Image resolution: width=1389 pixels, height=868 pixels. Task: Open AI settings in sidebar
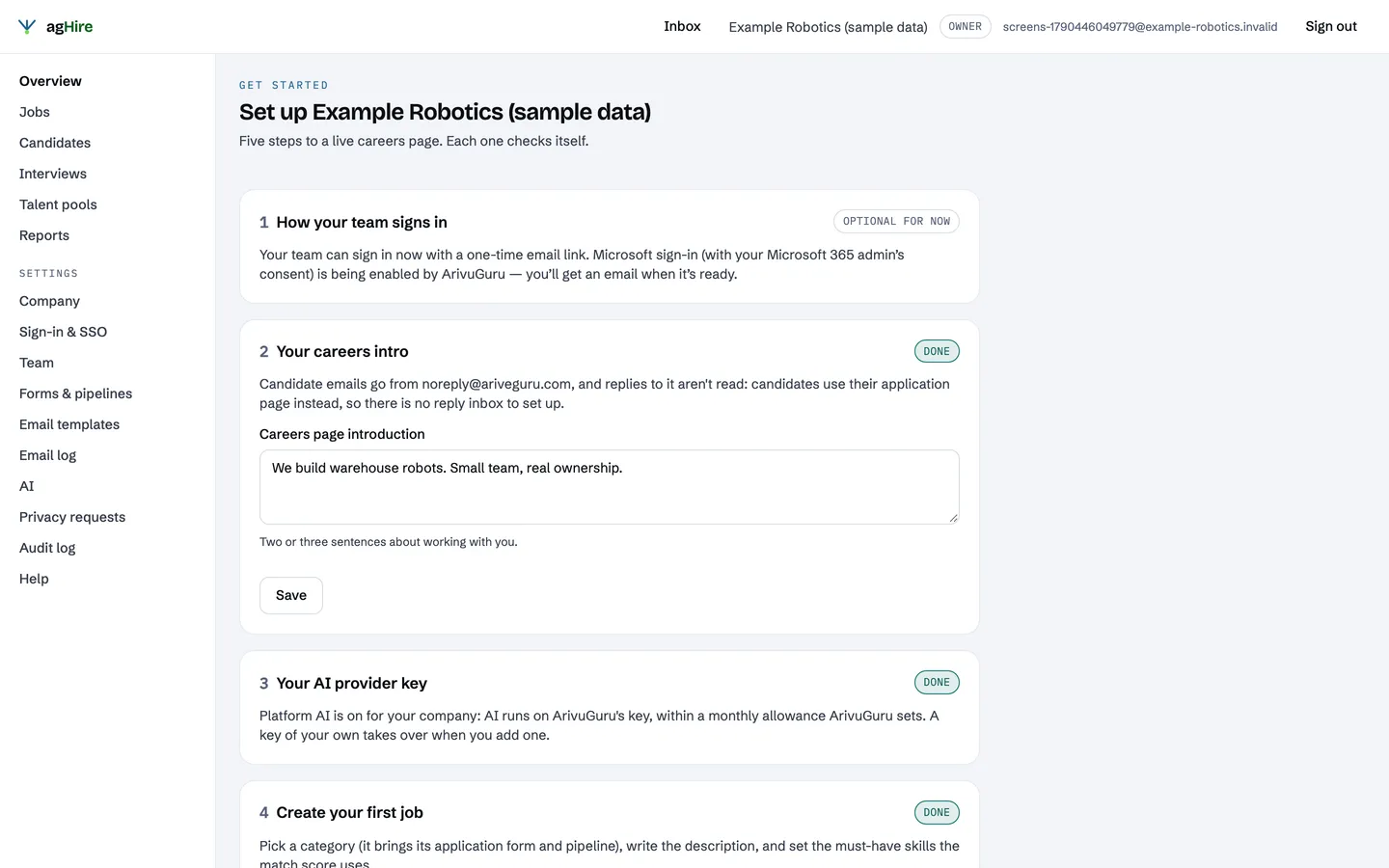(27, 486)
